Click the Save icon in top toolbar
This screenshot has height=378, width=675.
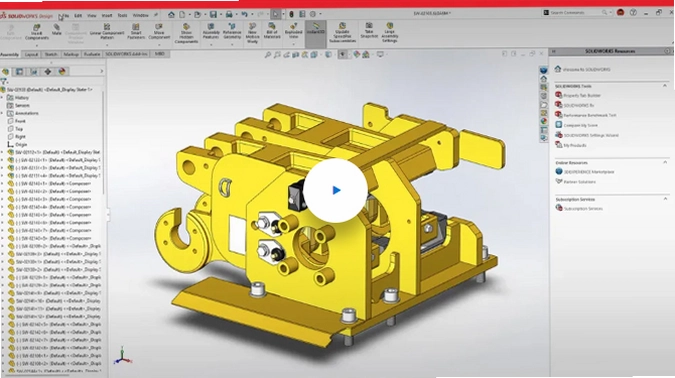213,14
